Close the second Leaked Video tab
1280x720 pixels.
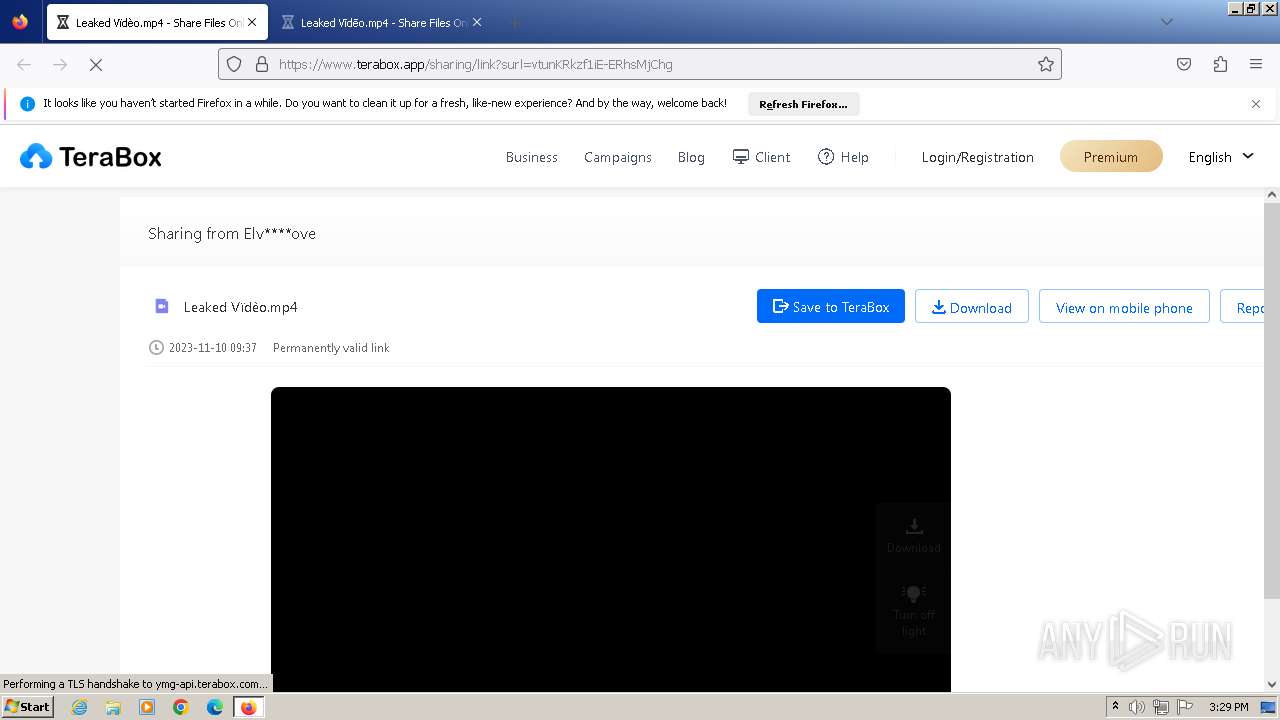click(x=477, y=22)
